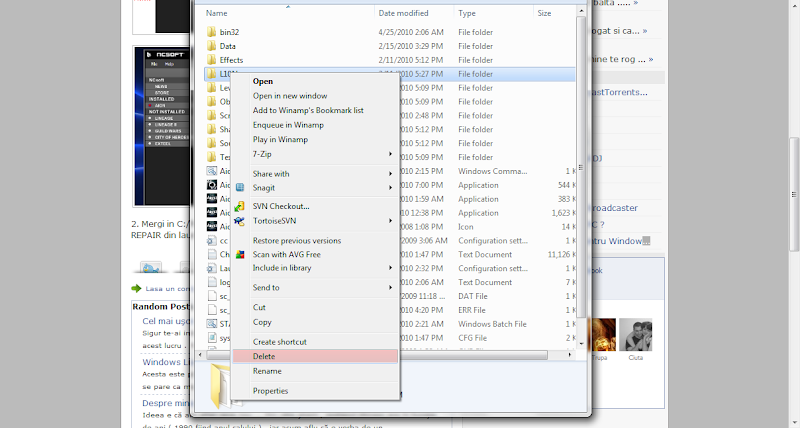Open the 'Lasa un comentariu' link
The width and height of the screenshot is (800, 428).
tap(167, 289)
